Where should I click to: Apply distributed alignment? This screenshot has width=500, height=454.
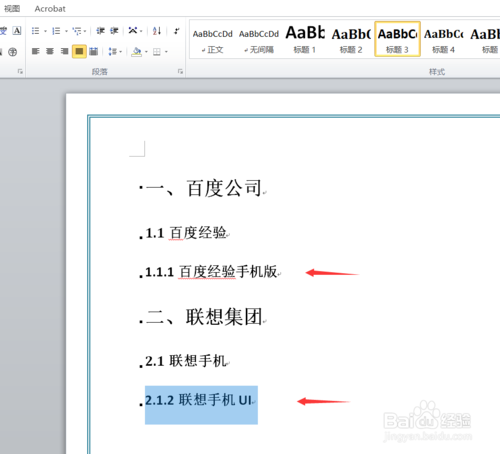tap(94, 51)
